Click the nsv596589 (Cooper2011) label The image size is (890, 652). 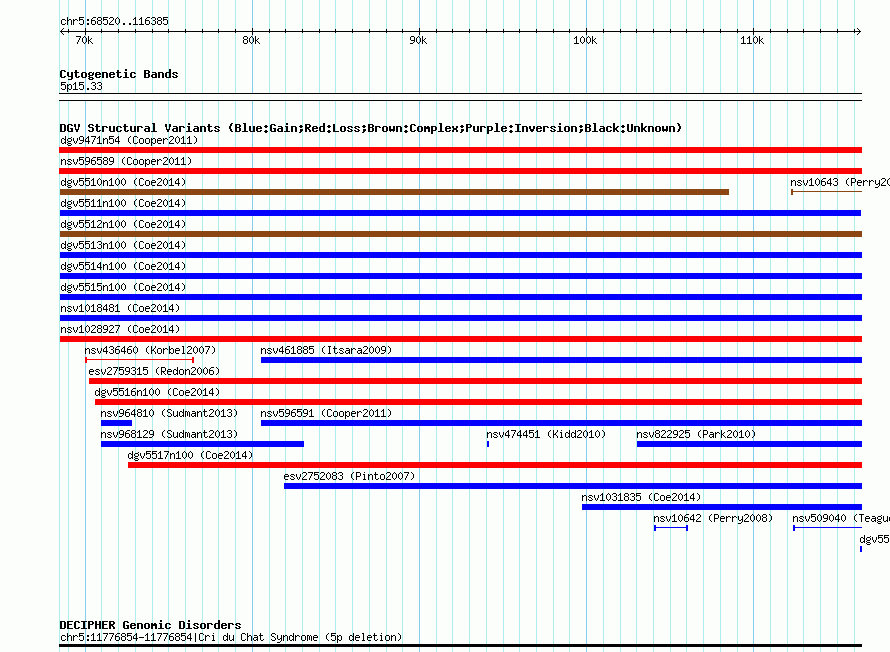(x=126, y=162)
